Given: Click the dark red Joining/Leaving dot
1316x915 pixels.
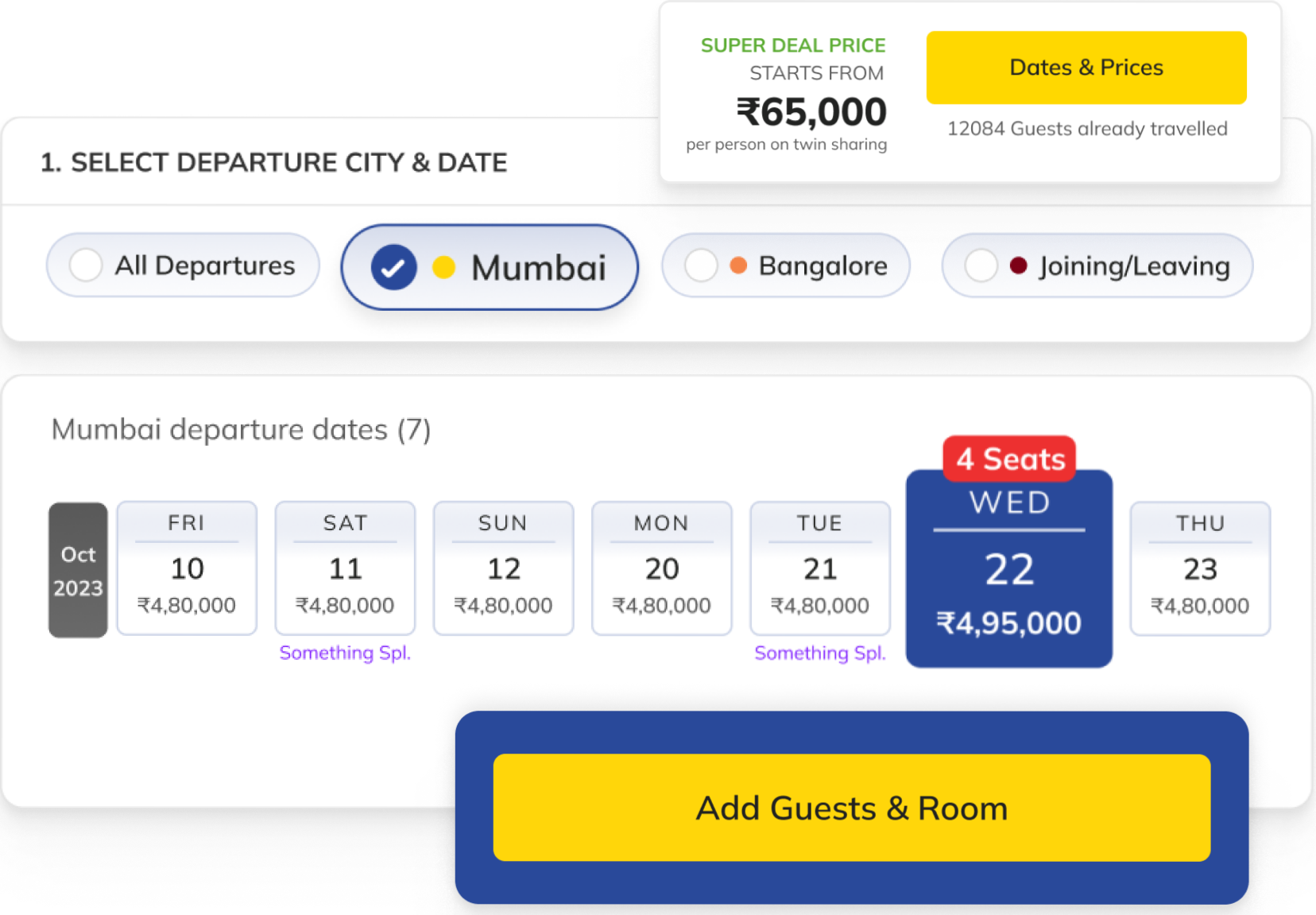Looking at the screenshot, I should 1018,266.
